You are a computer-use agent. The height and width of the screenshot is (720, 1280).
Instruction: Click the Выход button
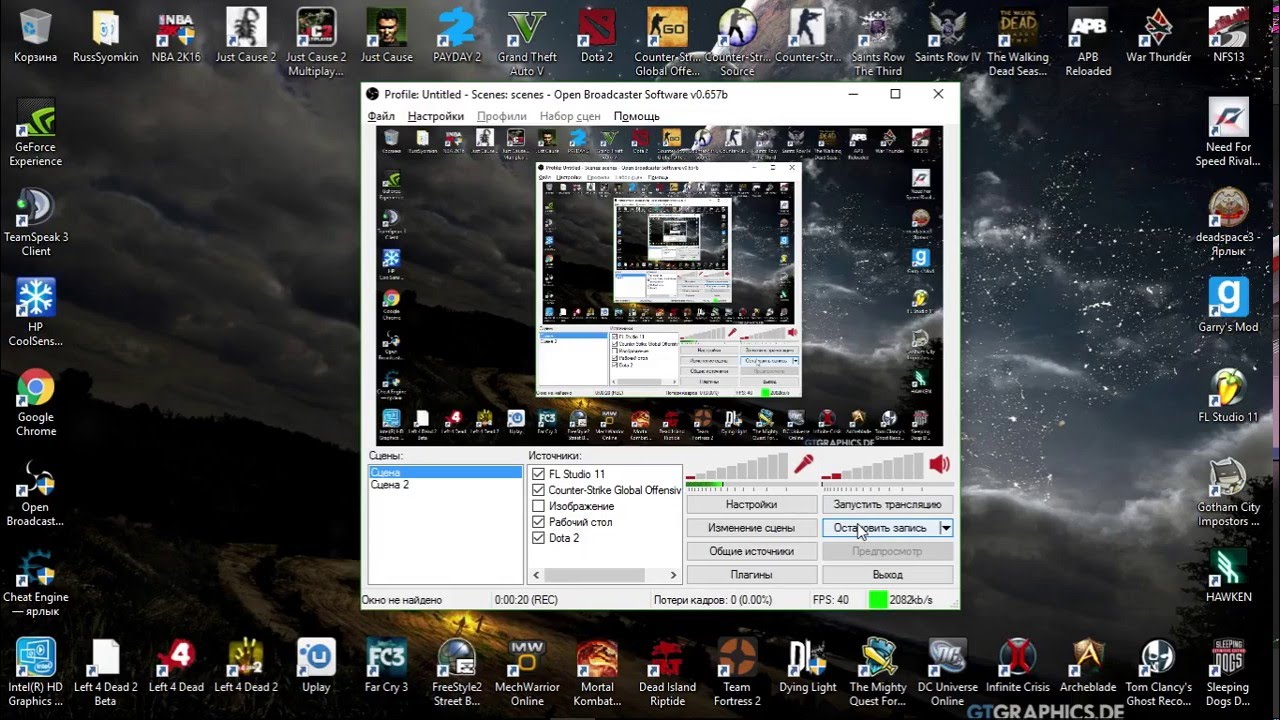[887, 574]
